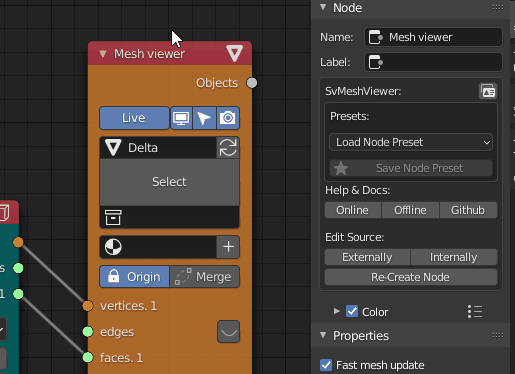Click the random name refresh icon
The width and height of the screenshot is (515, 374).
(228, 147)
